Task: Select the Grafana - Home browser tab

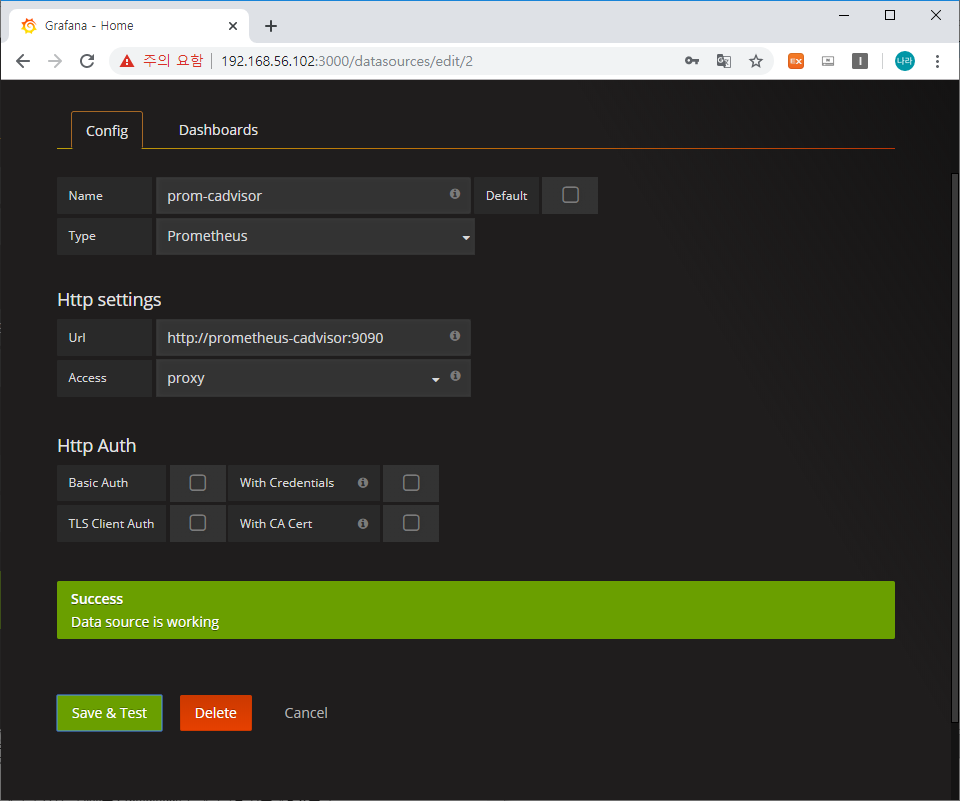Action: tap(129, 26)
